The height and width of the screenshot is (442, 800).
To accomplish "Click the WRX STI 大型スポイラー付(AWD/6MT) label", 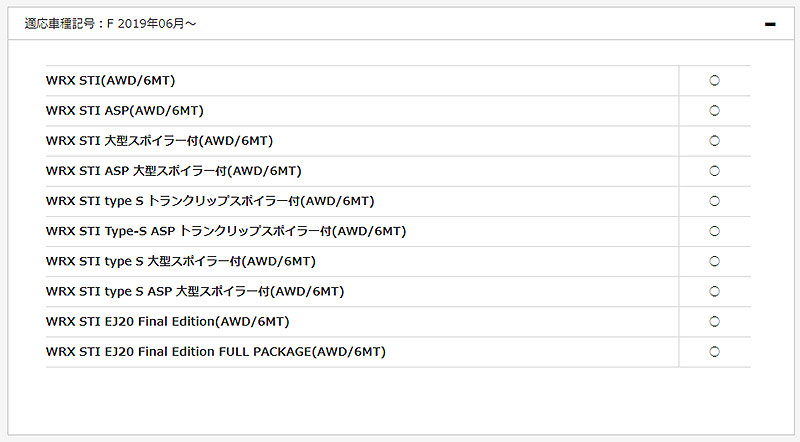I will point(160,141).
